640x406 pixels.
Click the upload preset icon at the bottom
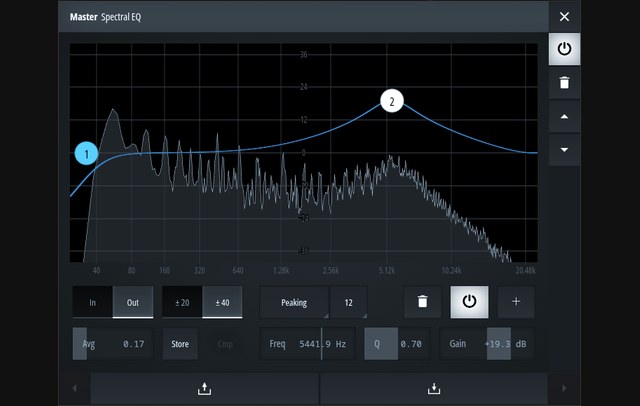204,388
